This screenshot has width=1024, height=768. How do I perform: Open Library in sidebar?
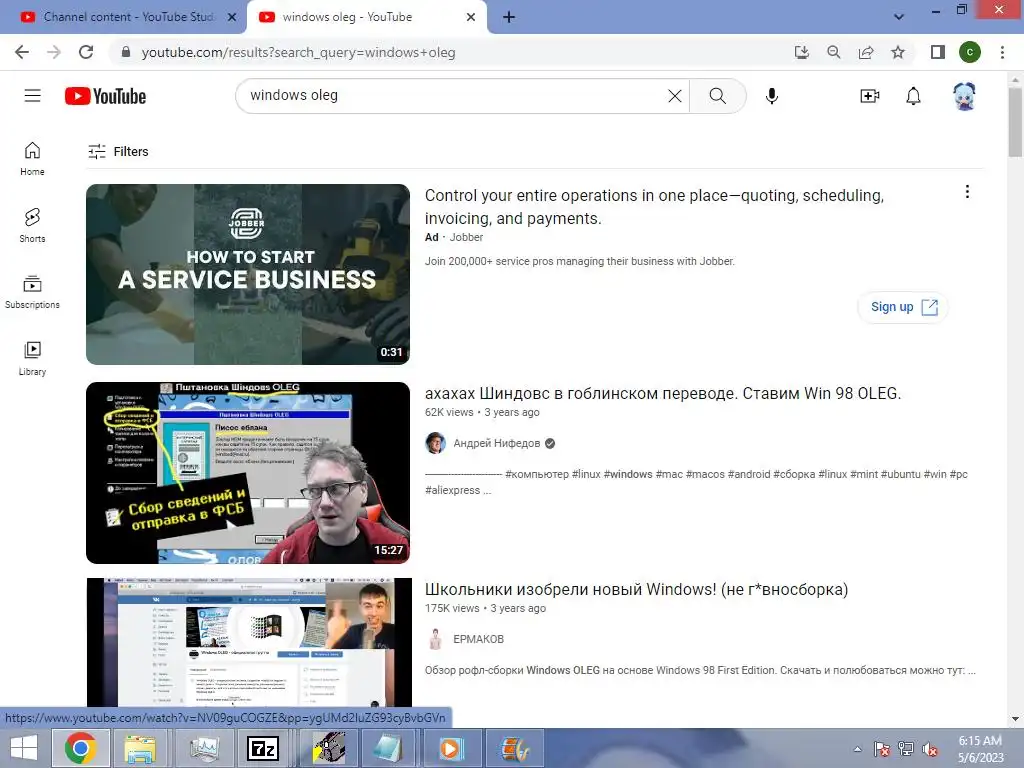click(x=32, y=359)
